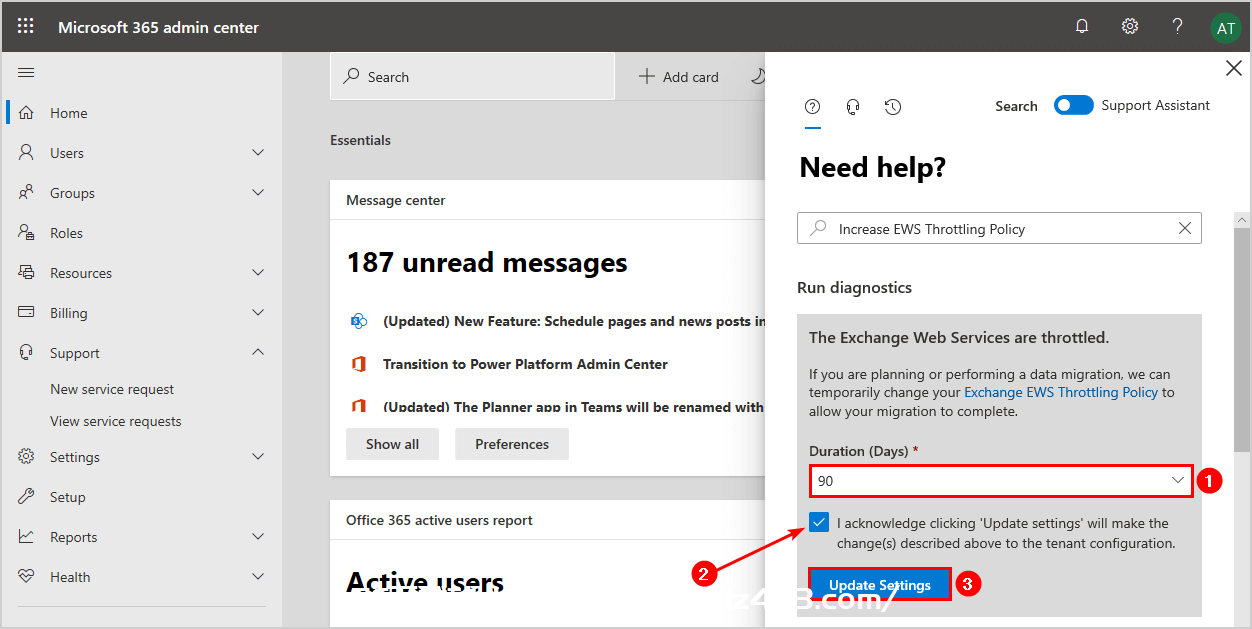
Task: Open the AT account avatar menu
Action: (x=1225, y=28)
